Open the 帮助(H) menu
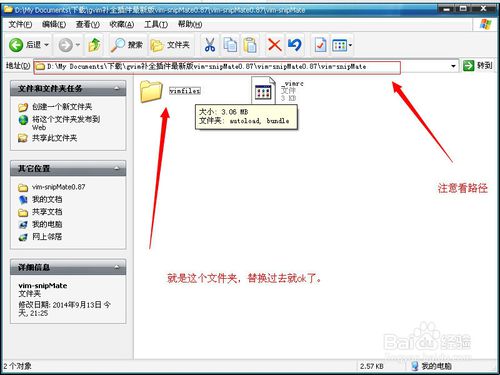The width and height of the screenshot is (500, 375). click(190, 24)
